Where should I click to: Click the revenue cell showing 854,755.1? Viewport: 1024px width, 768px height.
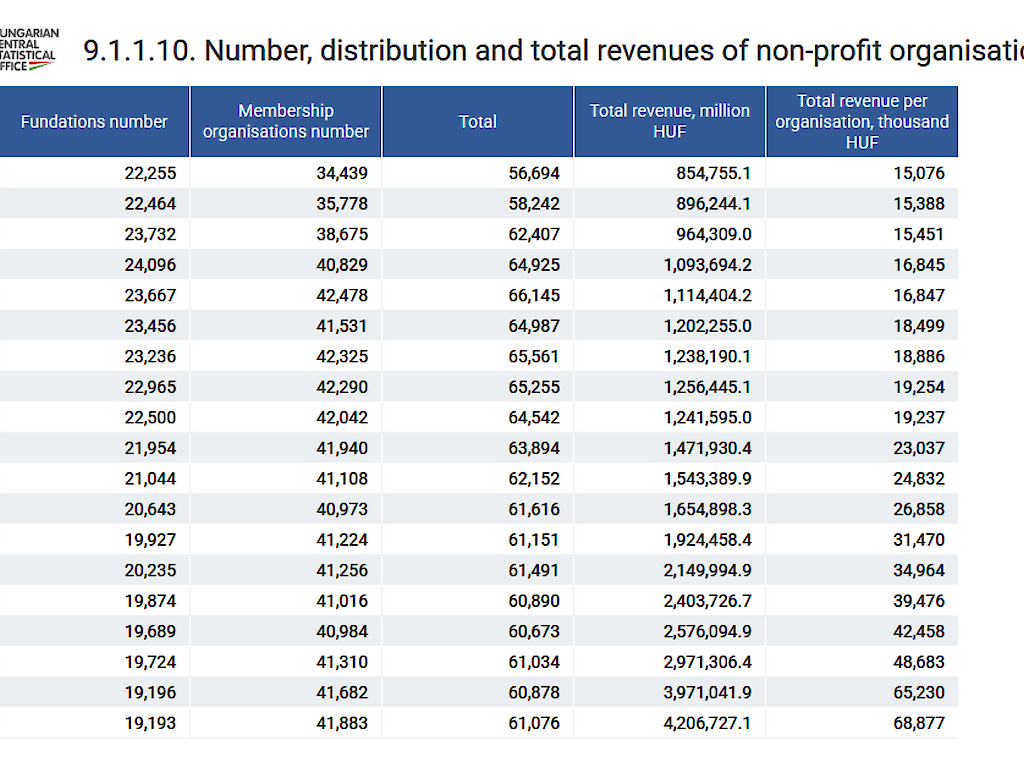(x=714, y=173)
